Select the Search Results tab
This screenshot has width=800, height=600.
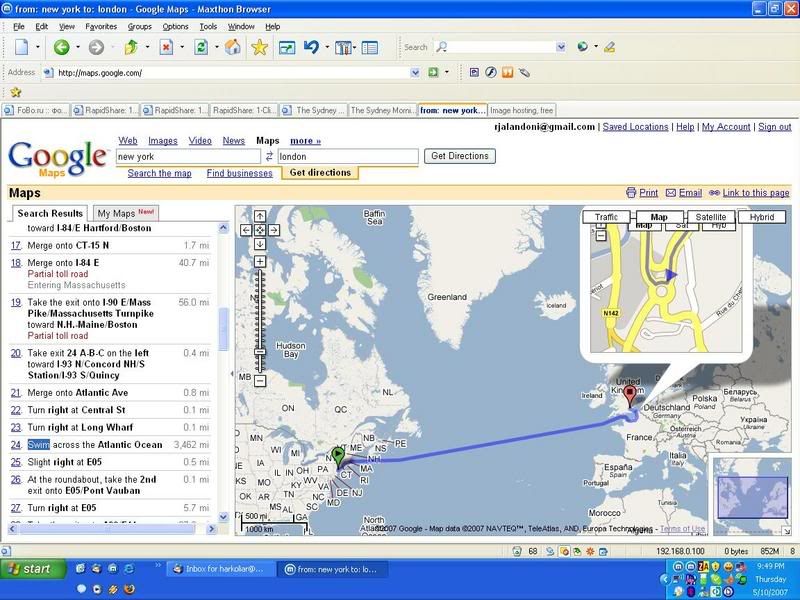49,213
